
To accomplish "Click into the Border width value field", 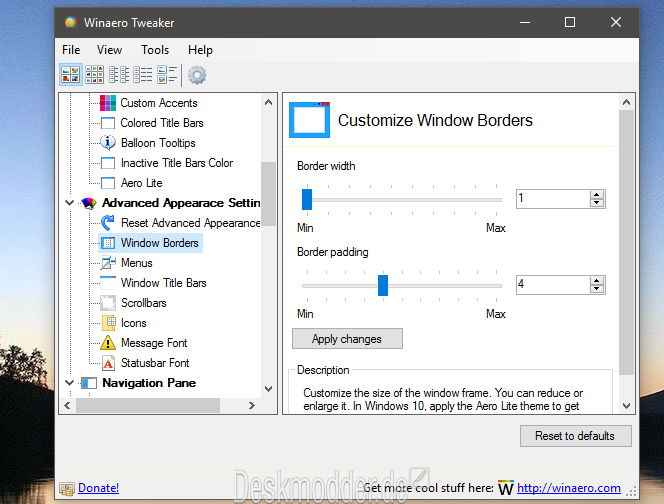I will [x=553, y=199].
